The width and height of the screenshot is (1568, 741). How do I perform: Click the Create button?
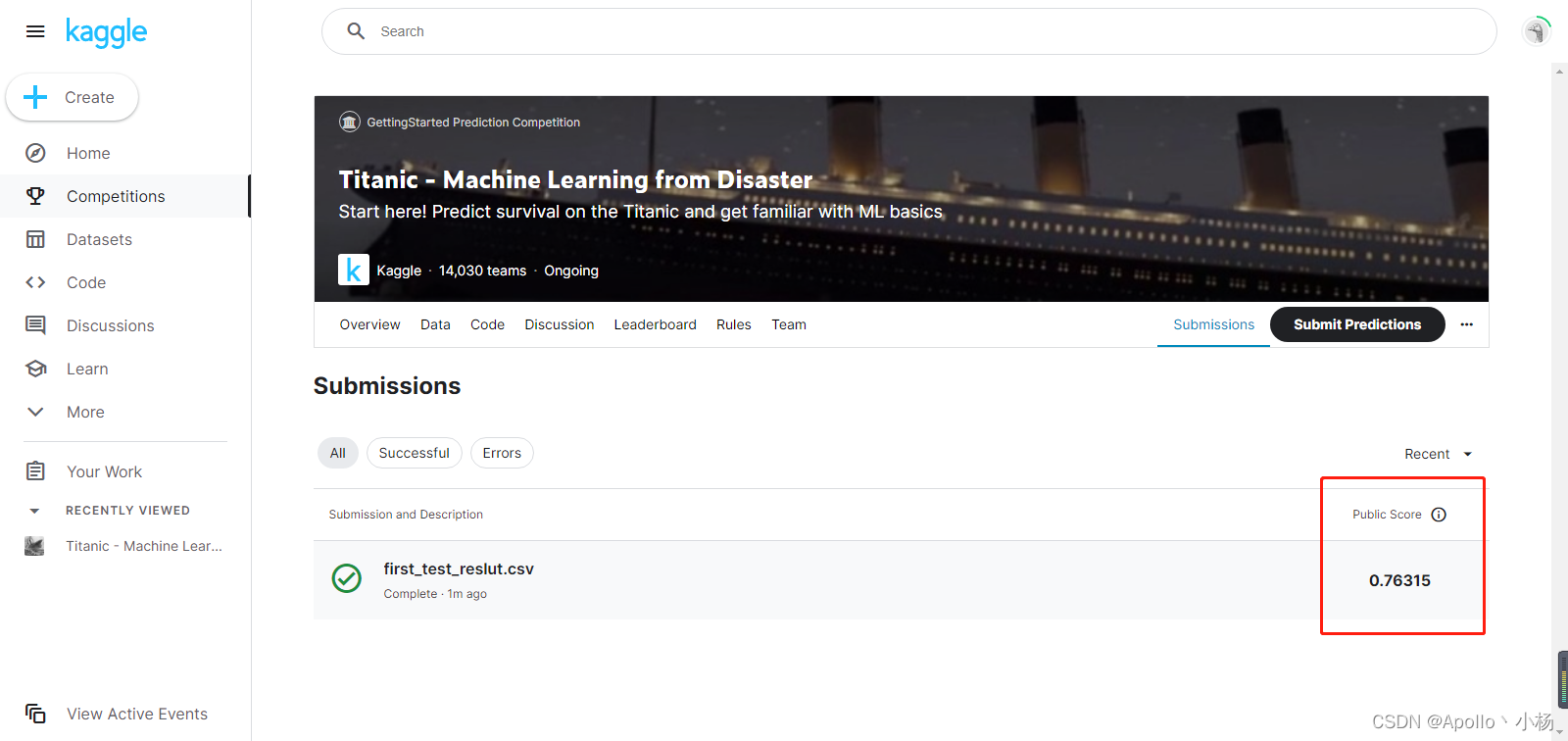pos(72,97)
